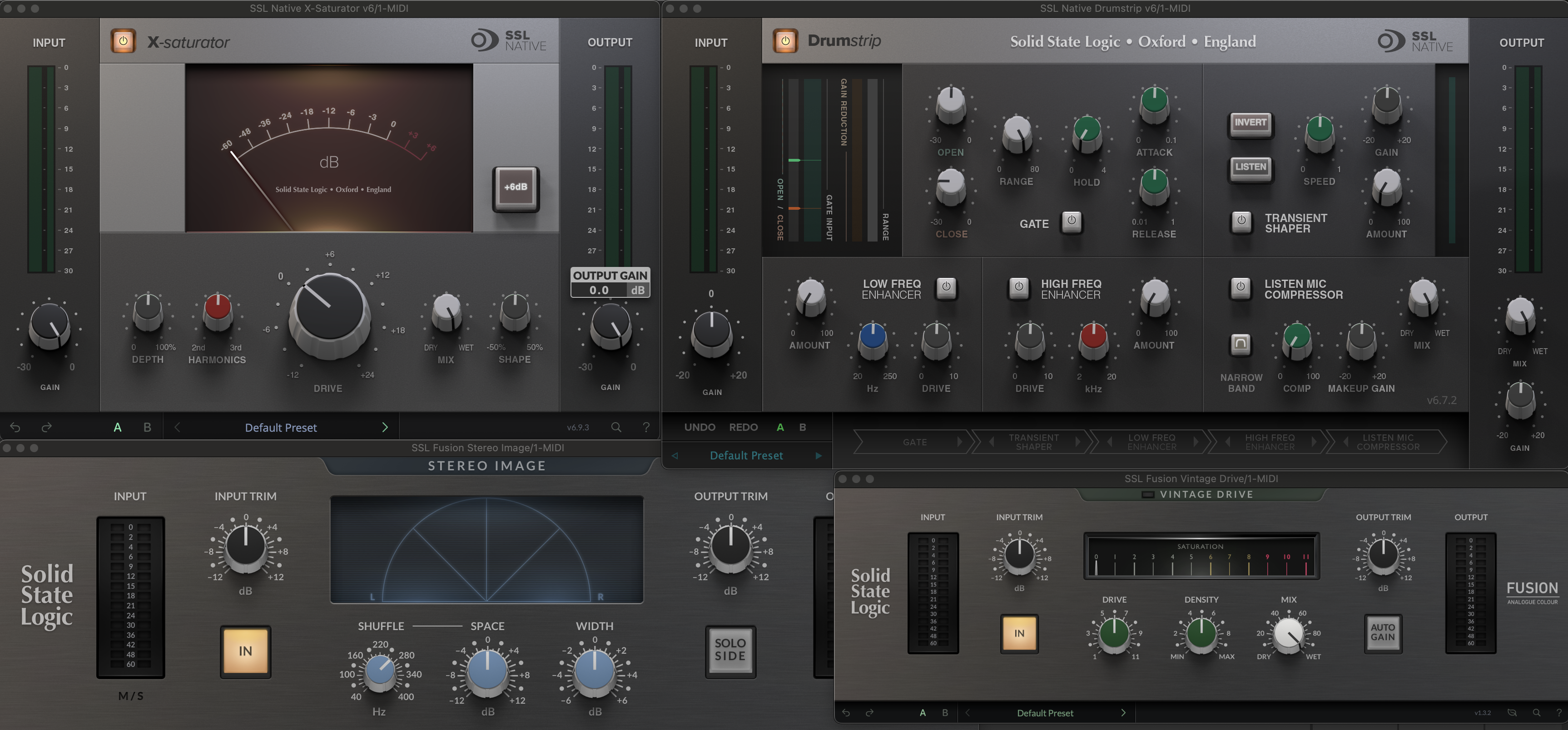
Task: Toggle the NARROW BAND button
Action: (x=1241, y=345)
